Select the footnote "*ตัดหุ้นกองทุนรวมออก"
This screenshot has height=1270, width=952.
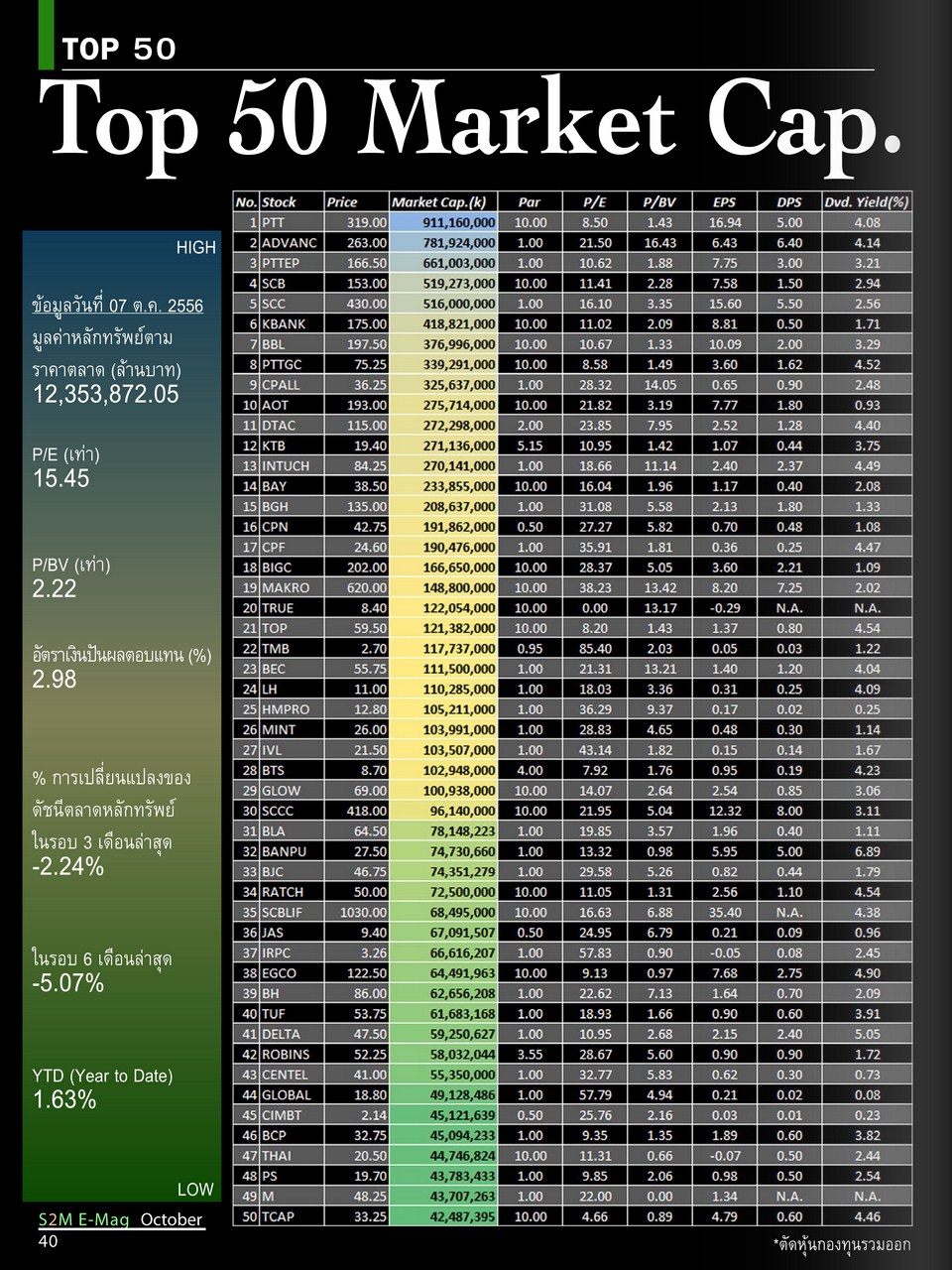pyautogui.click(x=841, y=1244)
